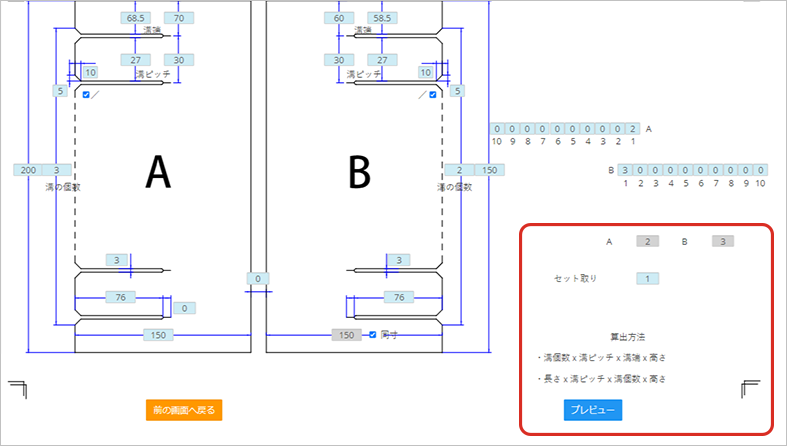Edit panel A's 27 groove pitch field
Viewport: 787px width, 446px height.
click(136, 60)
